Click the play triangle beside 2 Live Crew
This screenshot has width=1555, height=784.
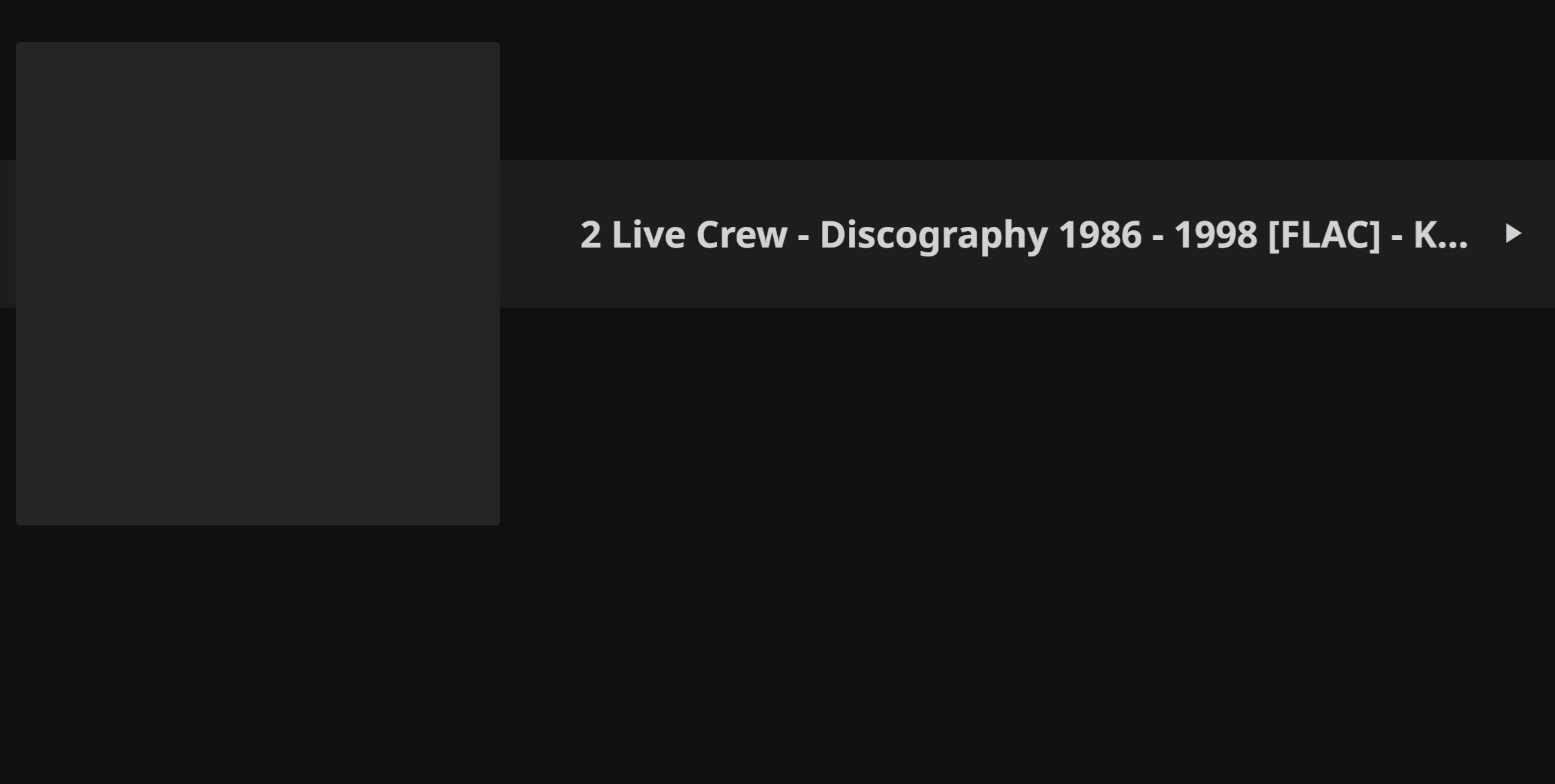click(x=1513, y=234)
